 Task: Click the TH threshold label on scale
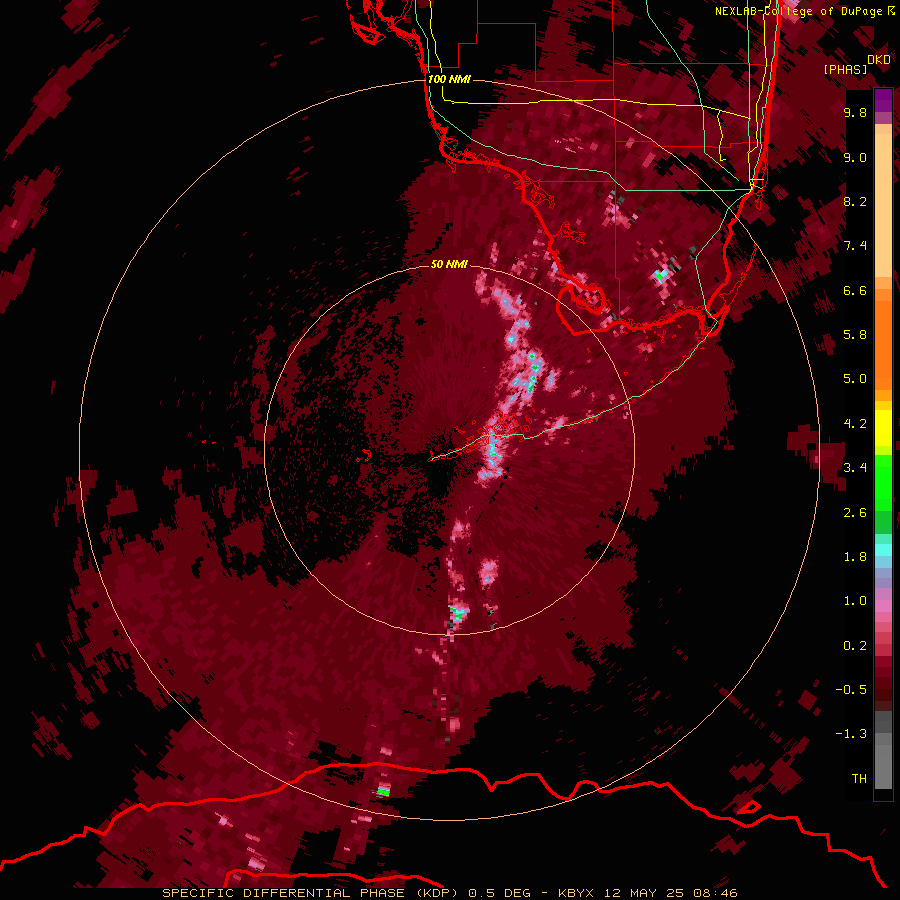pos(859,779)
